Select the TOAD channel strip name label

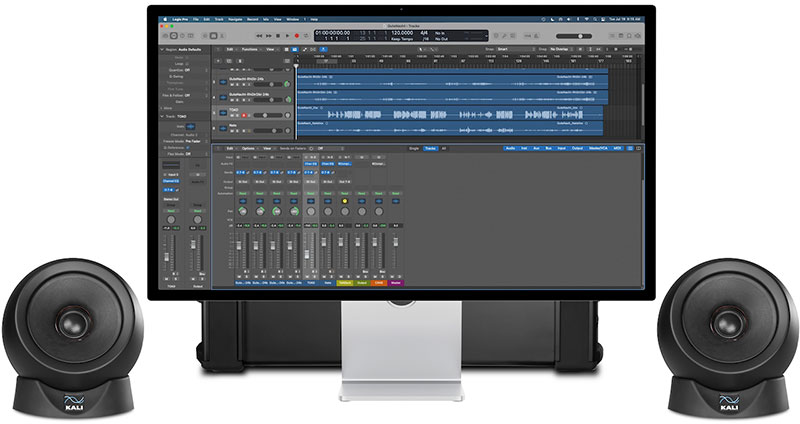click(311, 283)
